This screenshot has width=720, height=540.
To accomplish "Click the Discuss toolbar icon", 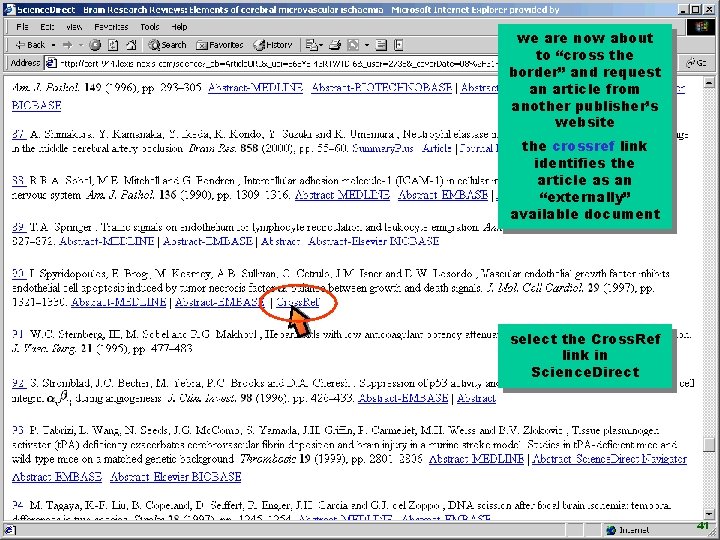I will point(381,45).
